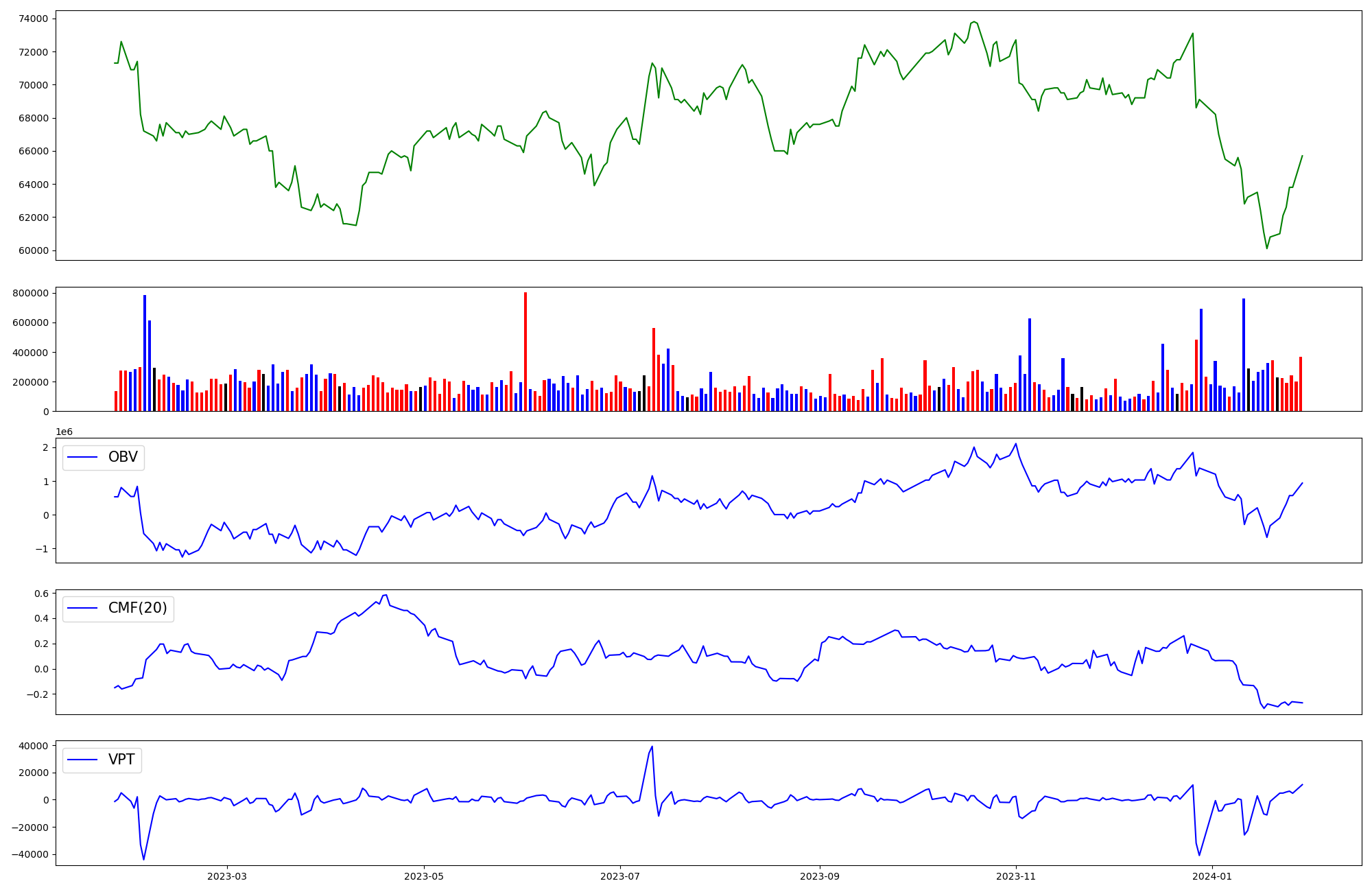This screenshot has width=1372, height=892.
Task: Select the 2024-01 x-axis tick label
Action: coord(1213,876)
